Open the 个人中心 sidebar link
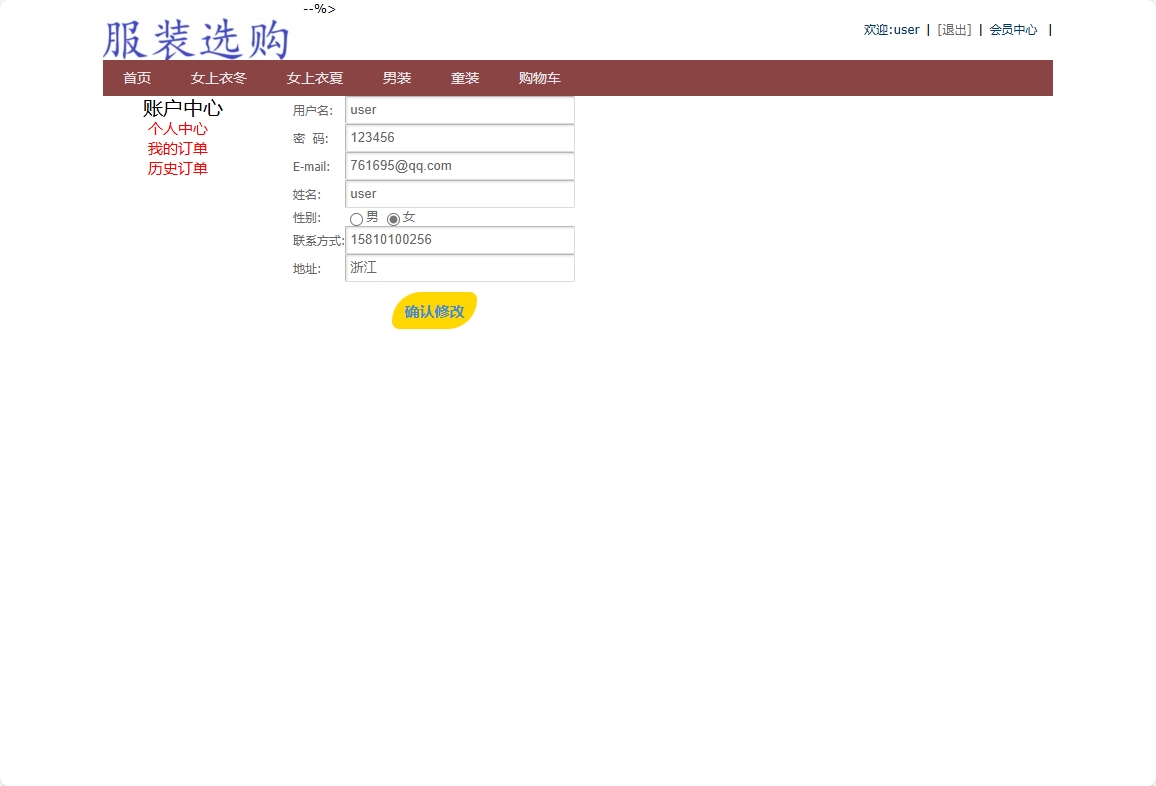This screenshot has height=786, width=1156. [x=177, y=128]
